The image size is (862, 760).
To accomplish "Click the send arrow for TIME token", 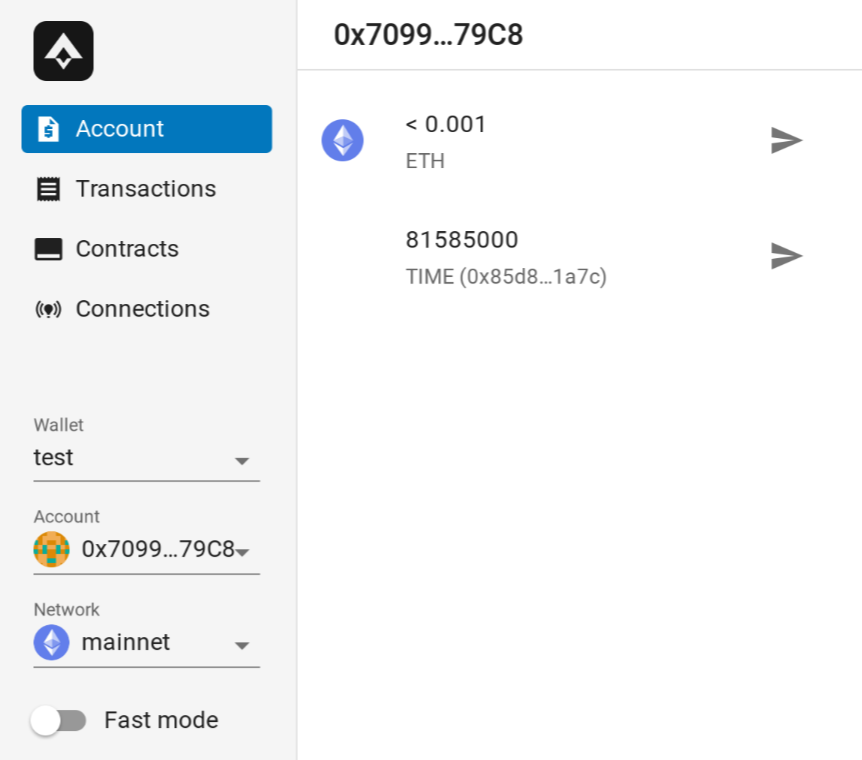I will 786,256.
